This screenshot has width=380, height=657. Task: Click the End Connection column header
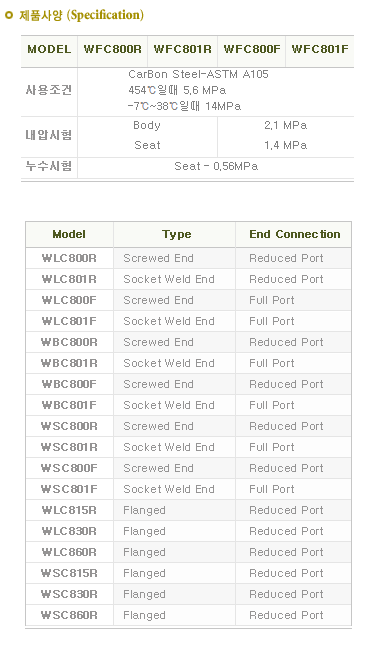tap(295, 234)
